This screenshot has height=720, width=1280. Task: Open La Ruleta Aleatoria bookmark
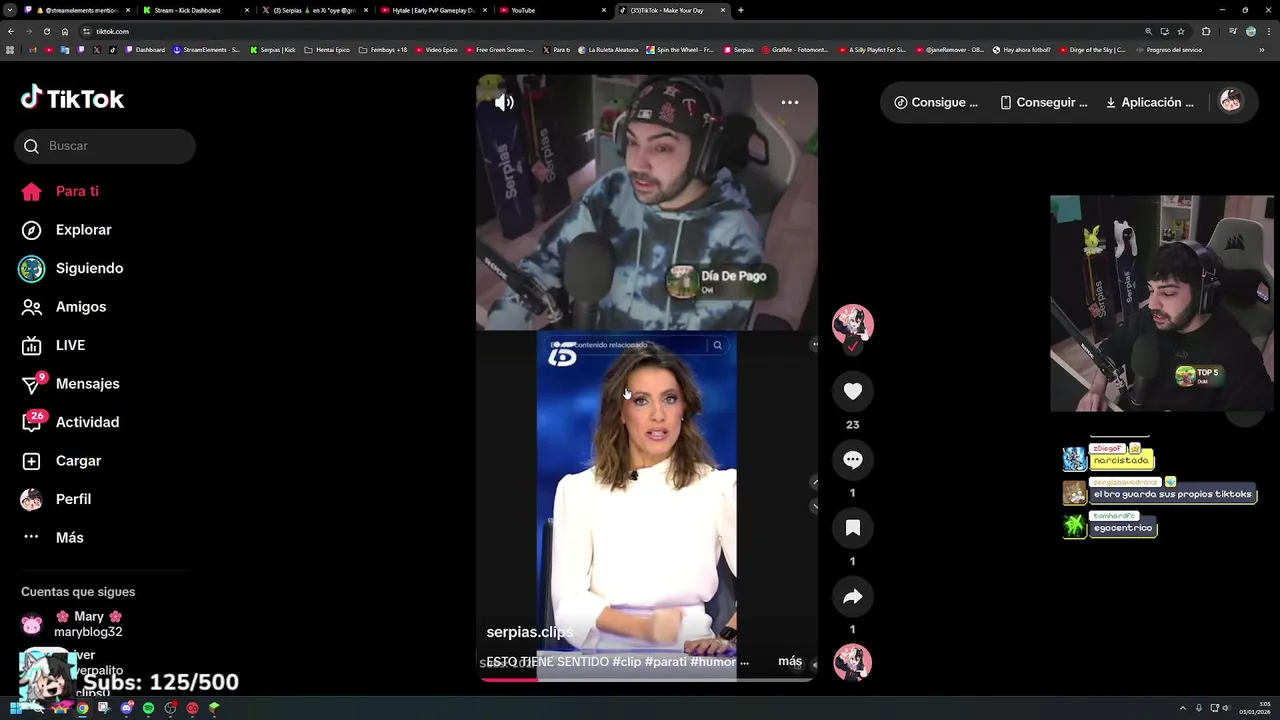609,50
